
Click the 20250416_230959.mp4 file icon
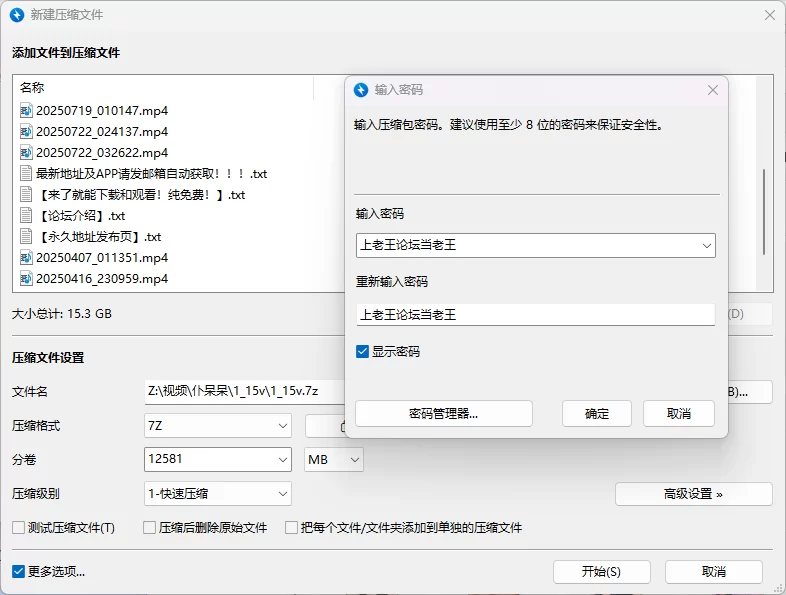(26, 278)
